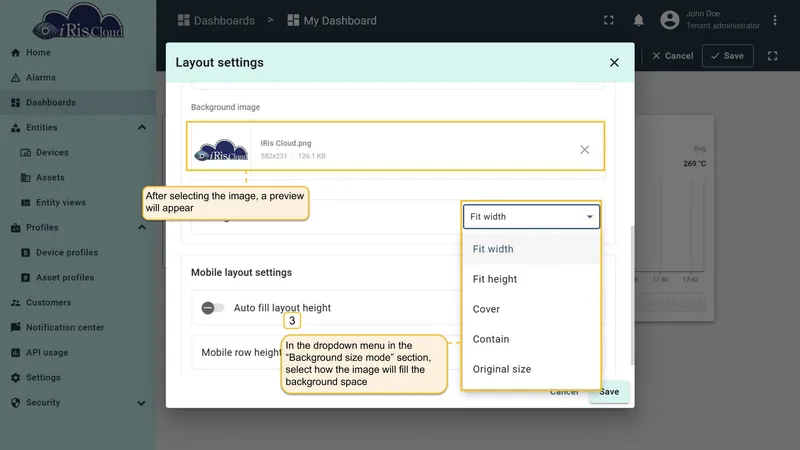Select Original size option
Screen dimensions: 800x450
[531, 369]
